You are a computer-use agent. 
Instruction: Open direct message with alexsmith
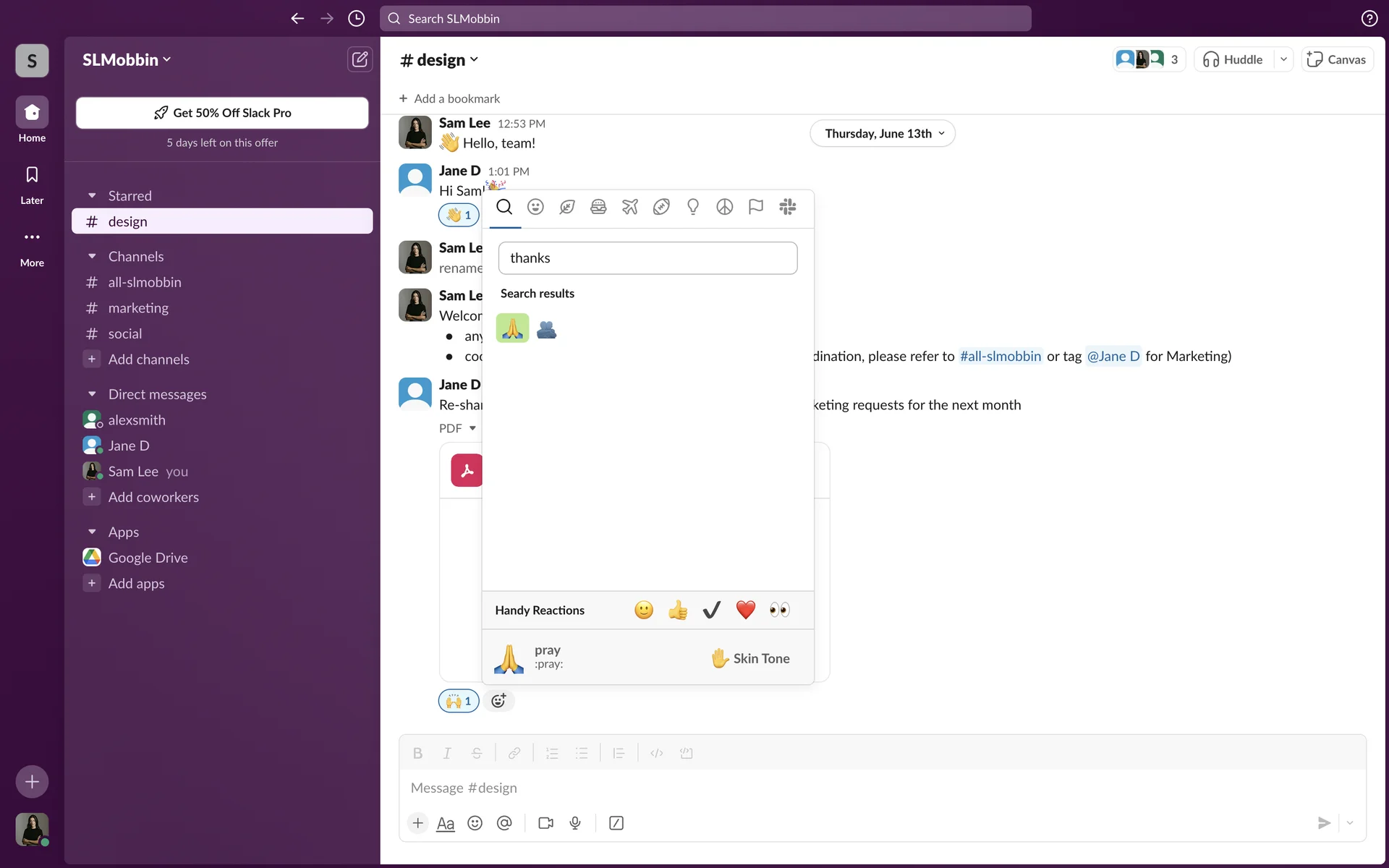tap(137, 420)
